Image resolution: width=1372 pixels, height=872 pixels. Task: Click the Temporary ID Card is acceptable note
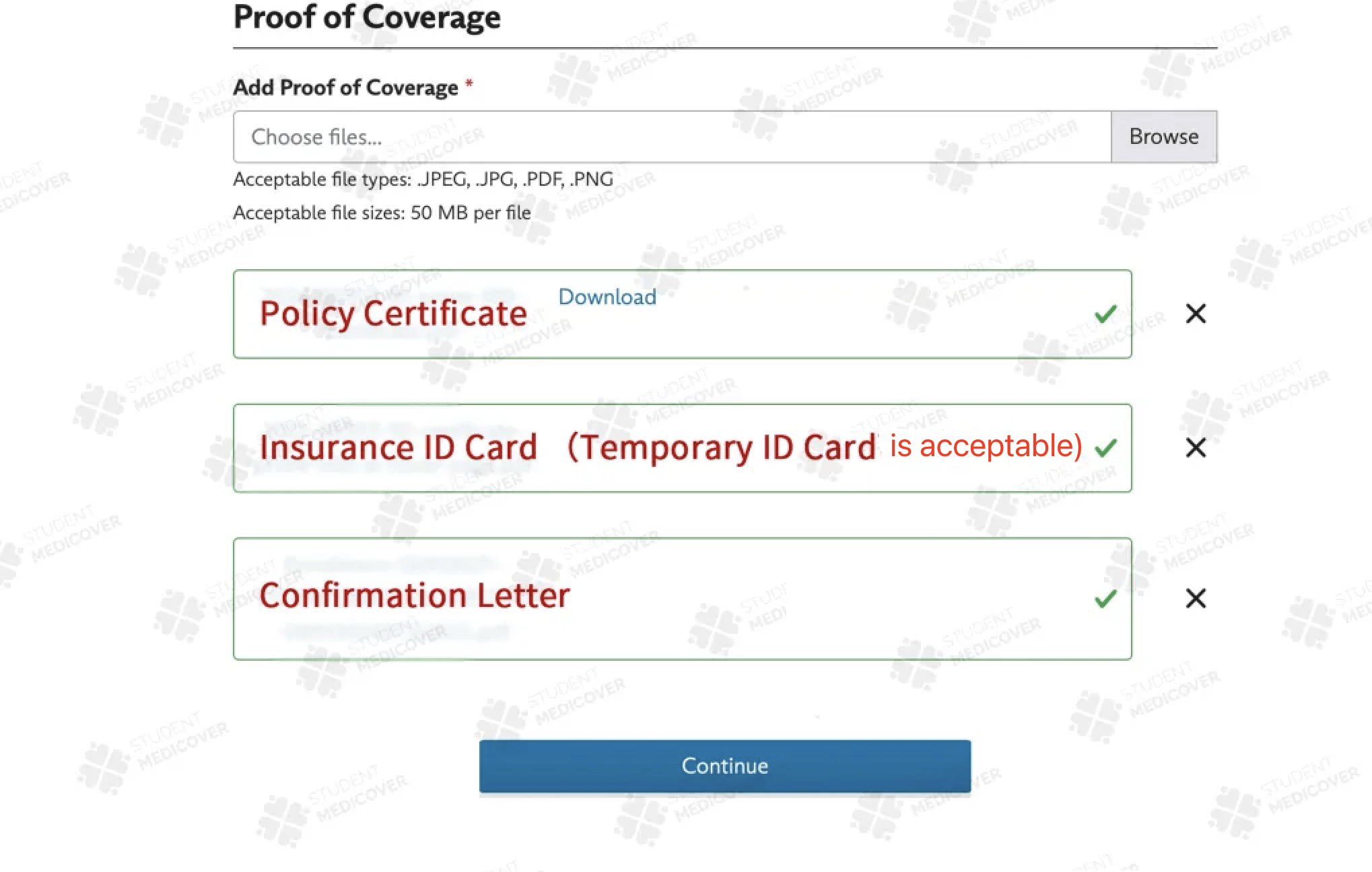[825, 447]
